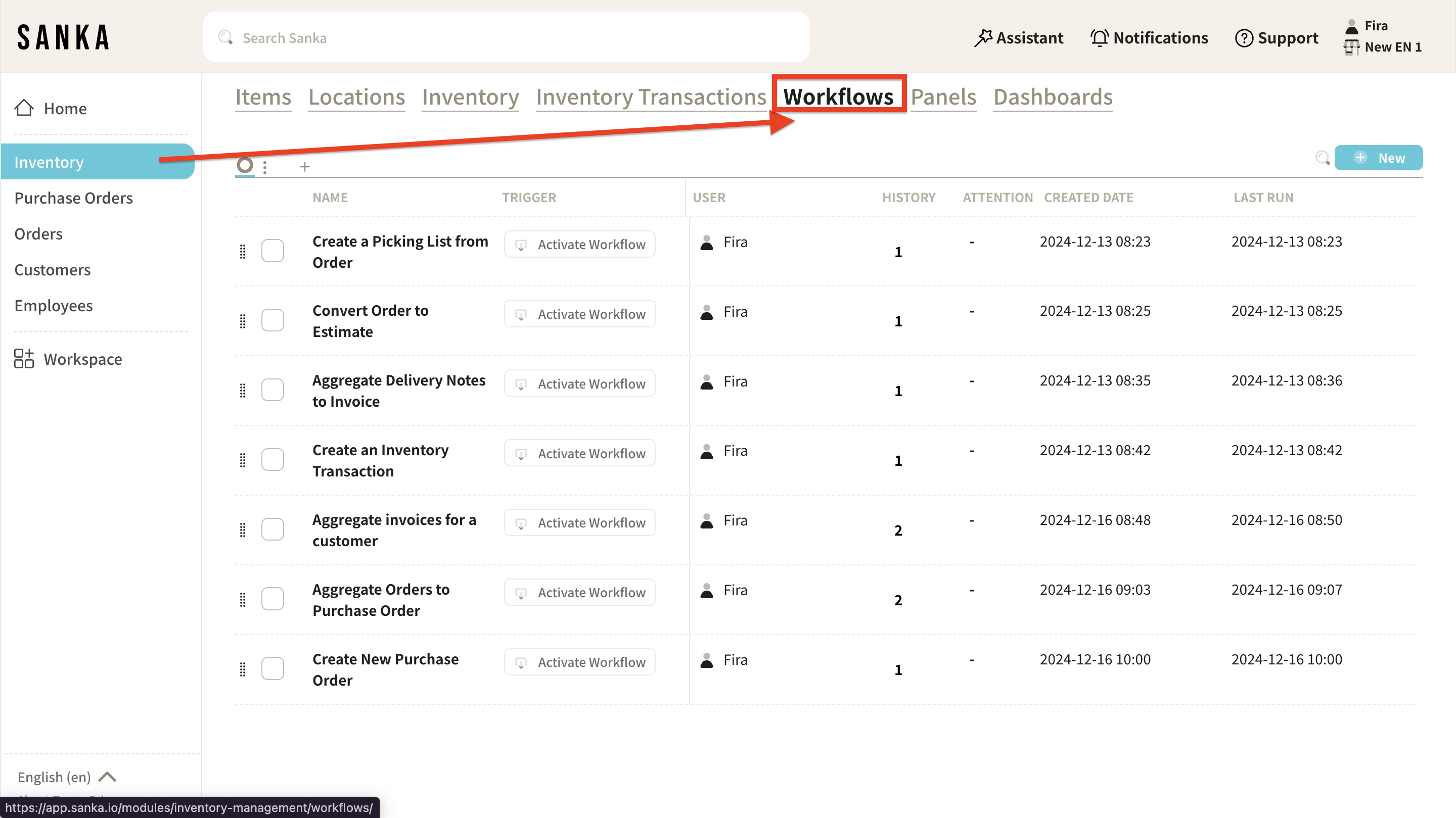Click the Home house icon in sidebar

tap(24, 108)
